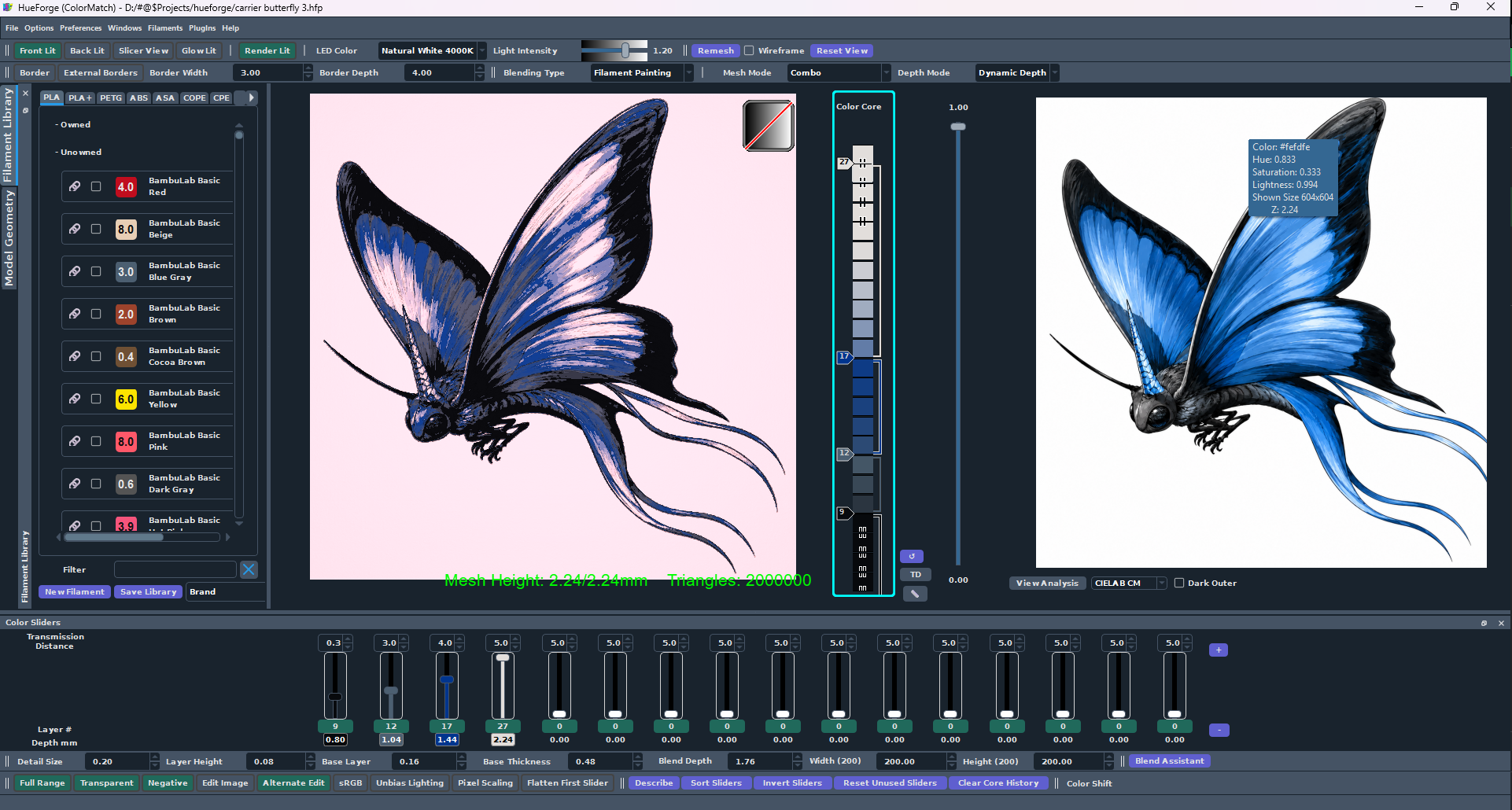Open the Blend Assistant
Screen dimensions: 1512x810
(x=1169, y=760)
